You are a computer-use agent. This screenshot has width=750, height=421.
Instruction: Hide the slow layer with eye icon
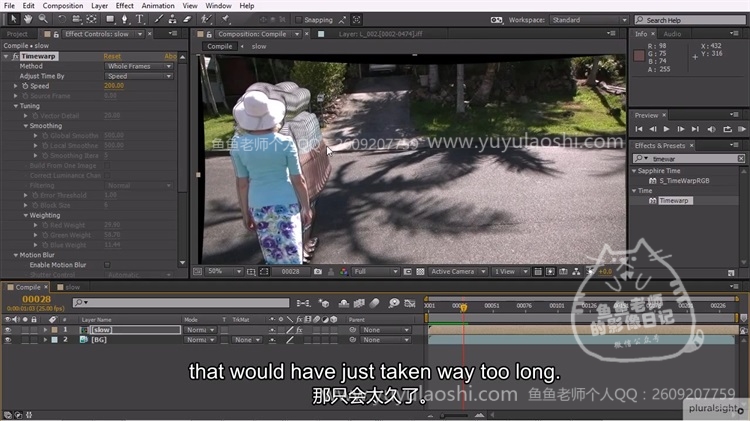click(x=8, y=330)
